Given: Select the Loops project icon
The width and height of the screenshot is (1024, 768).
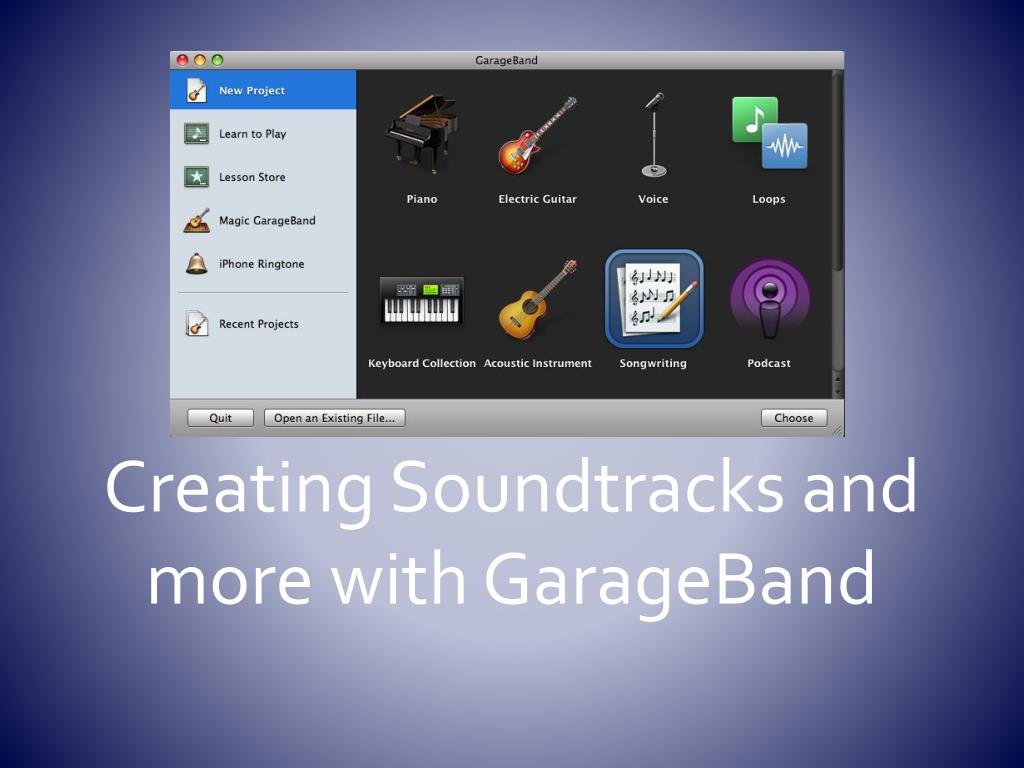Looking at the screenshot, I should tap(769, 133).
